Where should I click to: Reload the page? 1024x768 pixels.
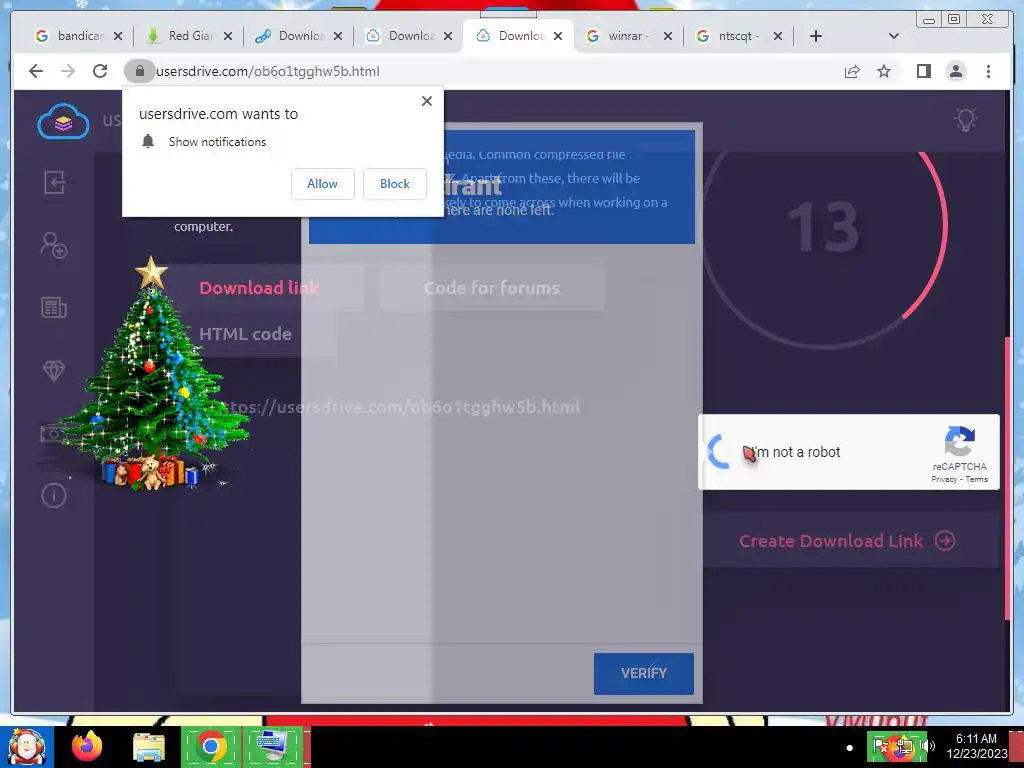point(100,71)
